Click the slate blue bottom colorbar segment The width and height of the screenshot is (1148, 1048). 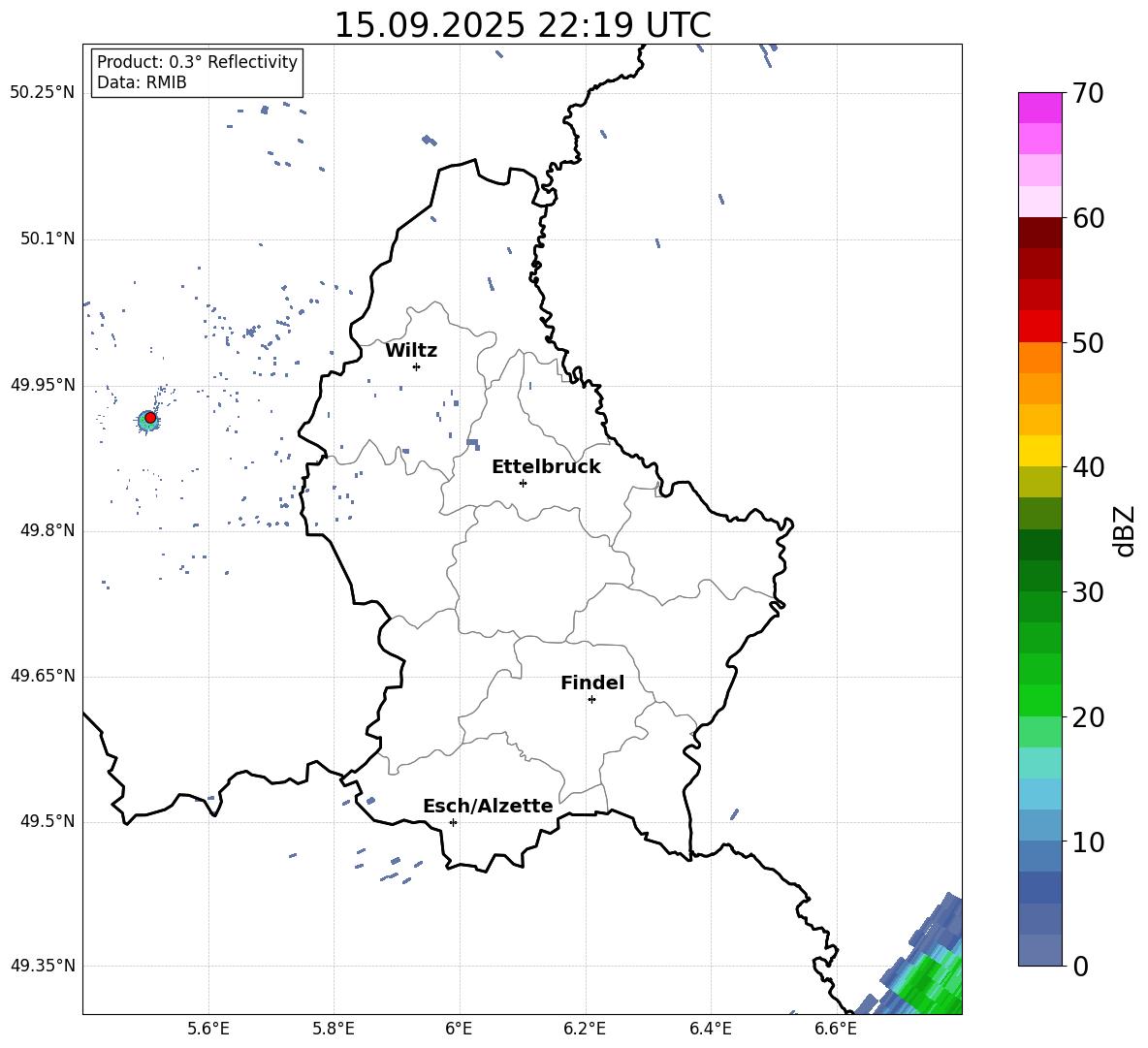point(1039,950)
